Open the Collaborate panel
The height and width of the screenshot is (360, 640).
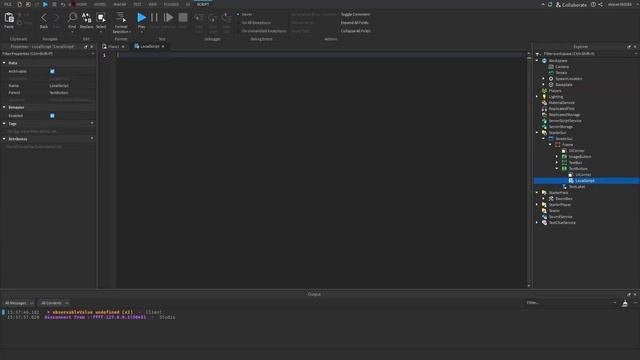tap(571, 4)
